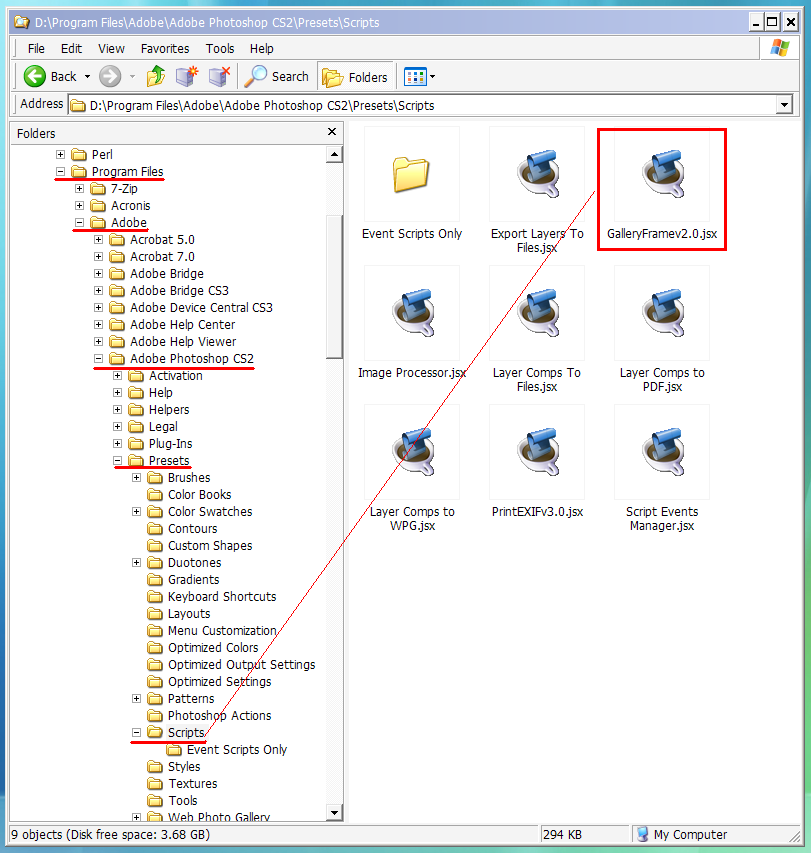The height and width of the screenshot is (853, 811).
Task: Close the Folders pane
Action: [x=332, y=132]
